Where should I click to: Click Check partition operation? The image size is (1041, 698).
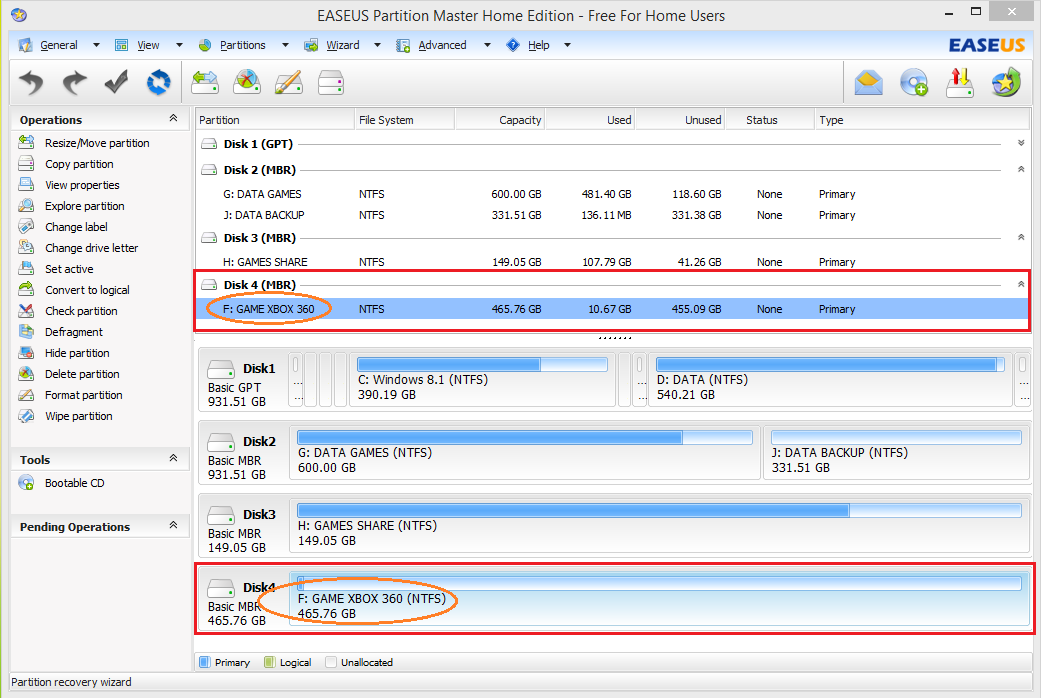coord(81,311)
